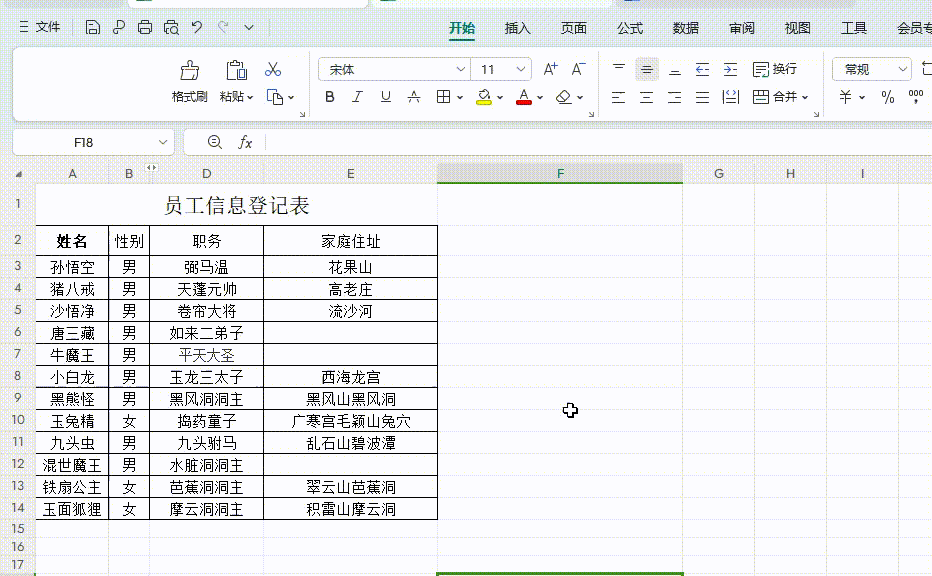Click the eraser Clear icon
Image resolution: width=932 pixels, height=576 pixels.
[563, 97]
